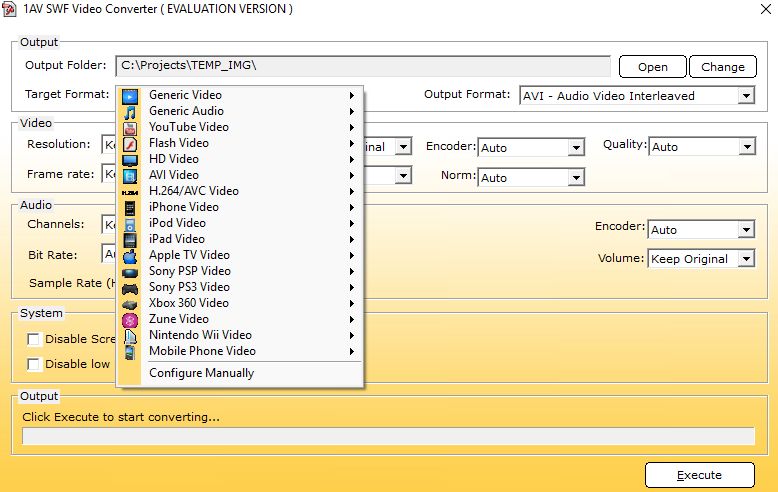Expand the HD Video submenu arrow
This screenshot has width=778, height=492.
pyautogui.click(x=352, y=159)
